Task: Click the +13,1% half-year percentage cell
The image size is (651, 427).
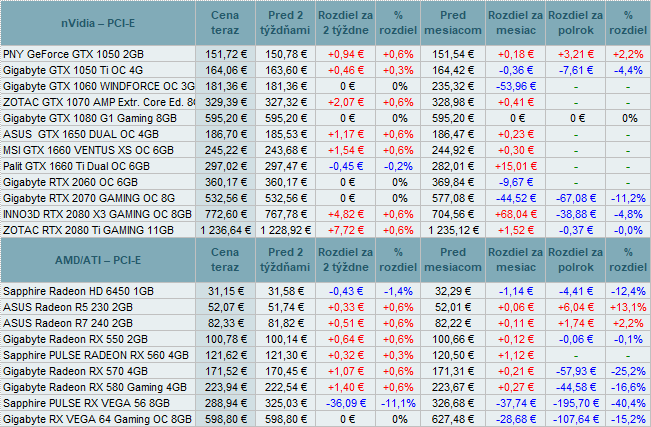Action: tap(628, 307)
